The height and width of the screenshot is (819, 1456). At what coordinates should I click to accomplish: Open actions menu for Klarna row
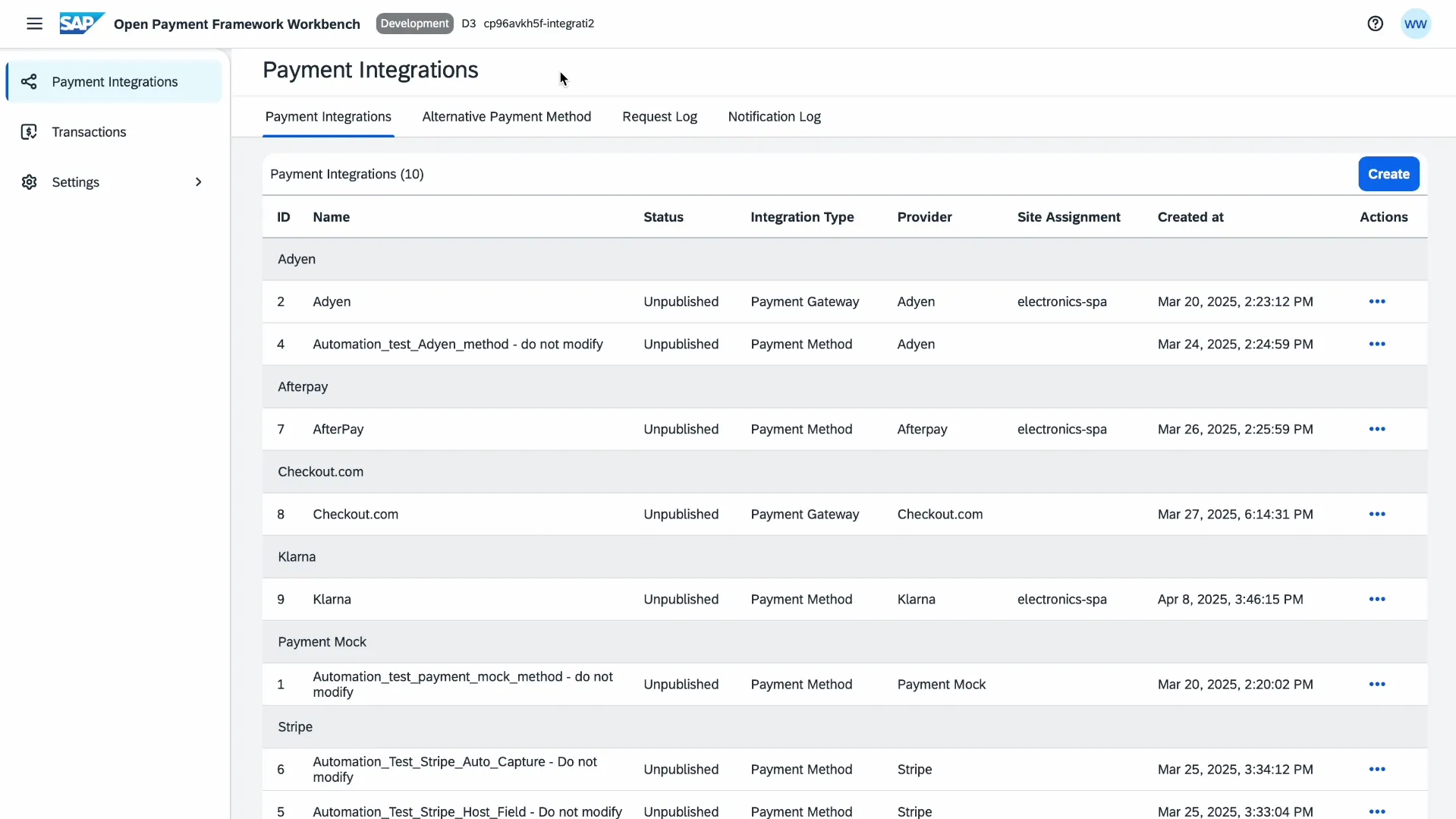tap(1377, 599)
